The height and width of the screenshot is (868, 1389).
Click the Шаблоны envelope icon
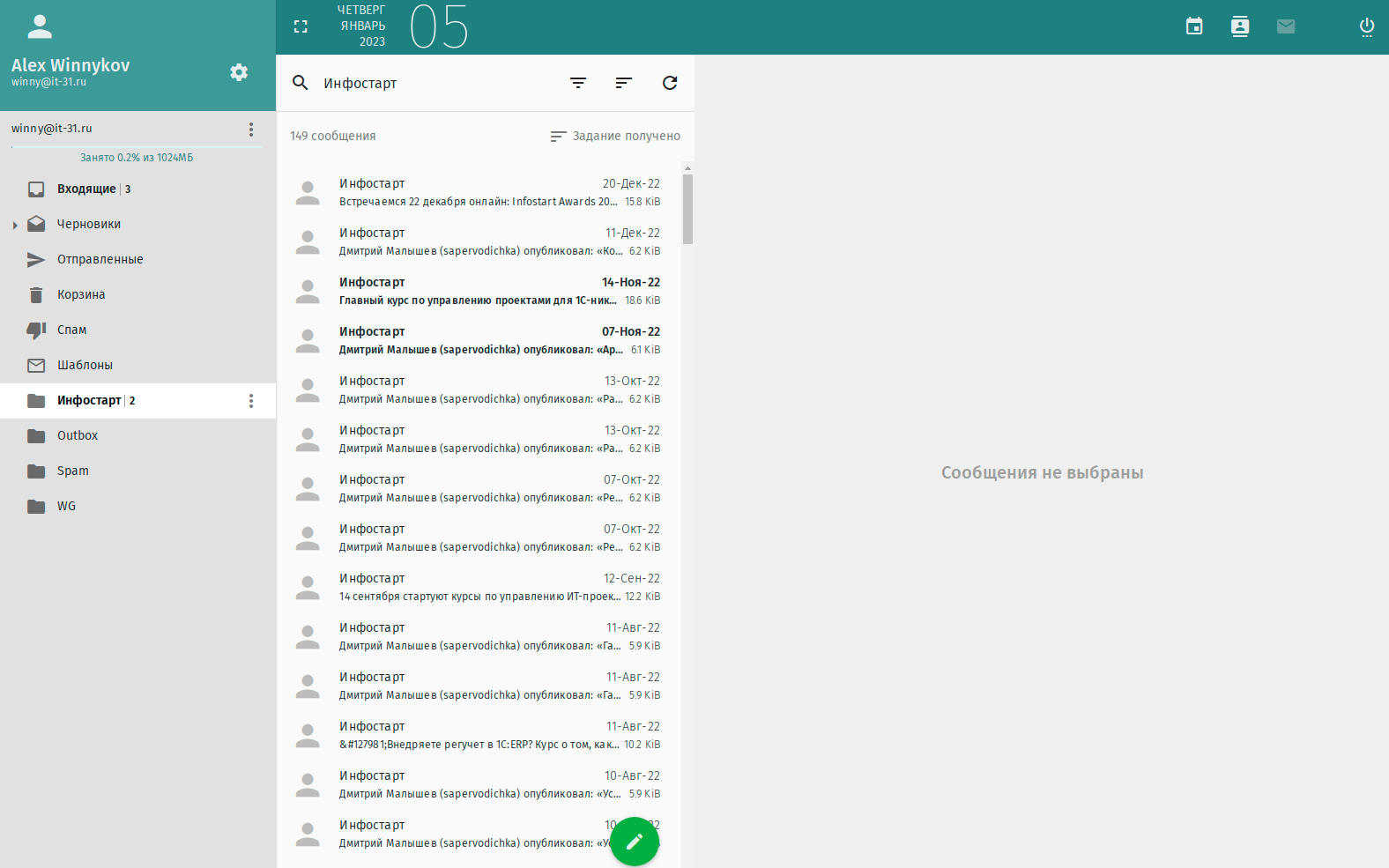(36, 365)
